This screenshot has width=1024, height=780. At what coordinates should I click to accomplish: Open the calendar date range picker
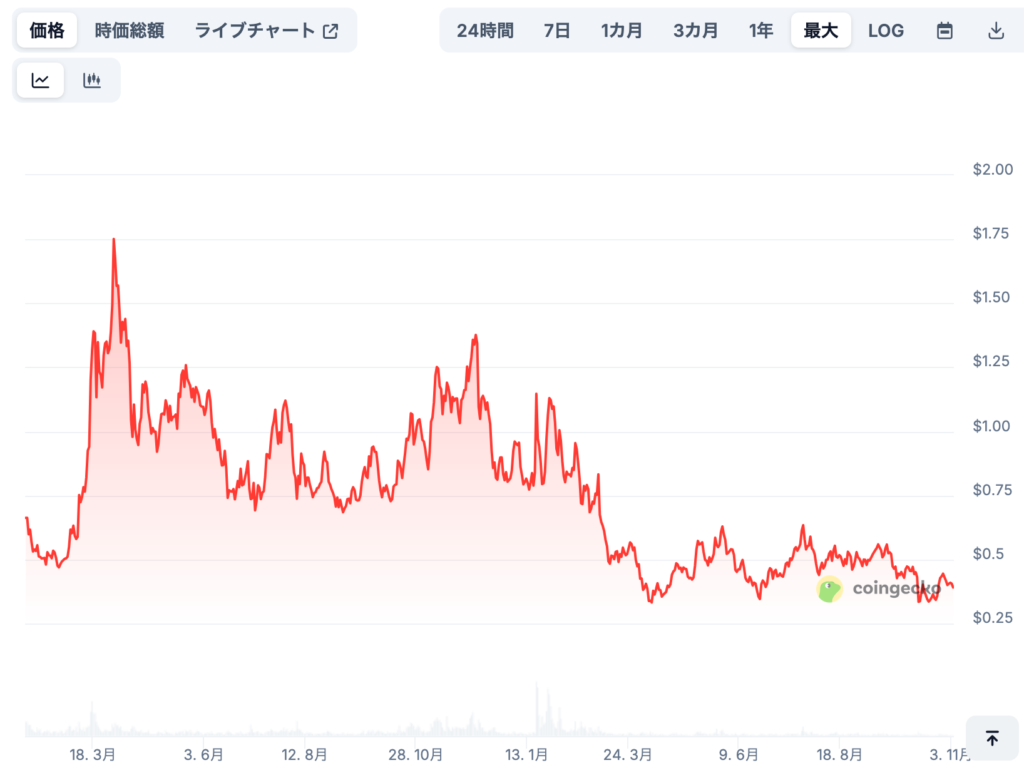(x=944, y=30)
